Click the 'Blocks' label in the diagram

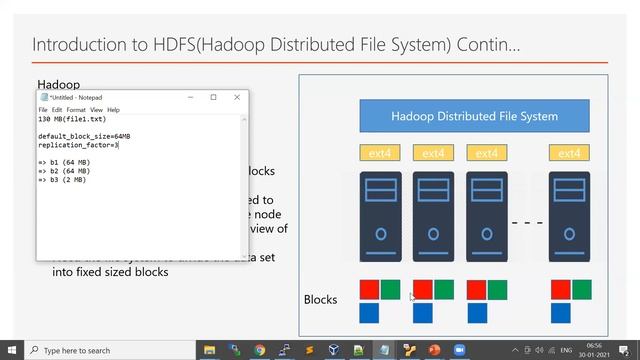320,300
